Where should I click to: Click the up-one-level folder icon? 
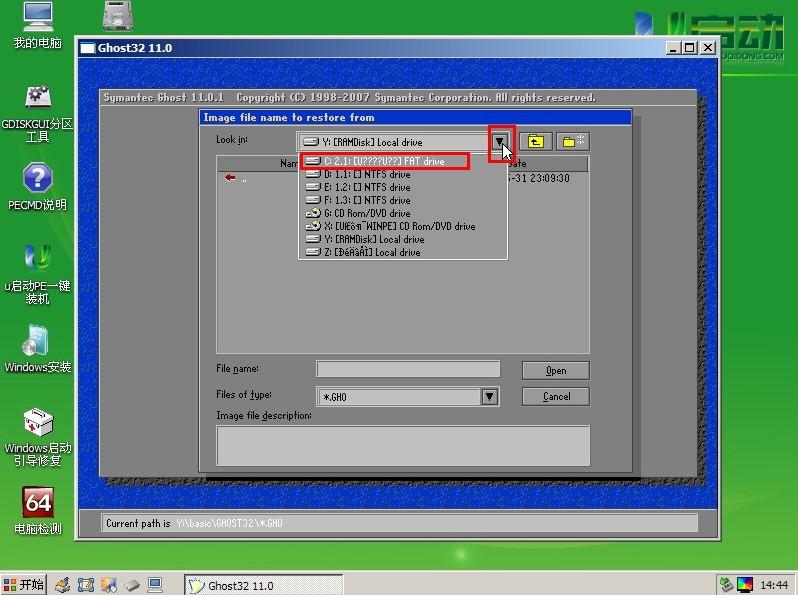[535, 142]
